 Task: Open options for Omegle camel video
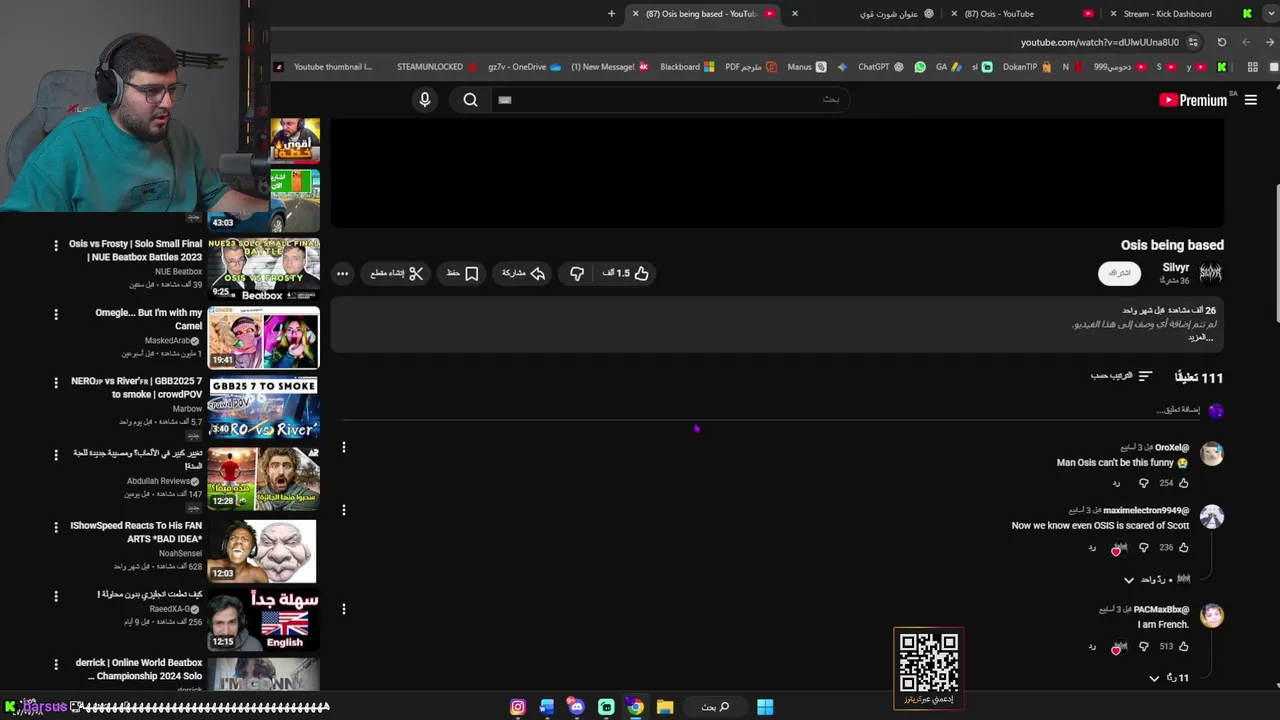coord(56,314)
